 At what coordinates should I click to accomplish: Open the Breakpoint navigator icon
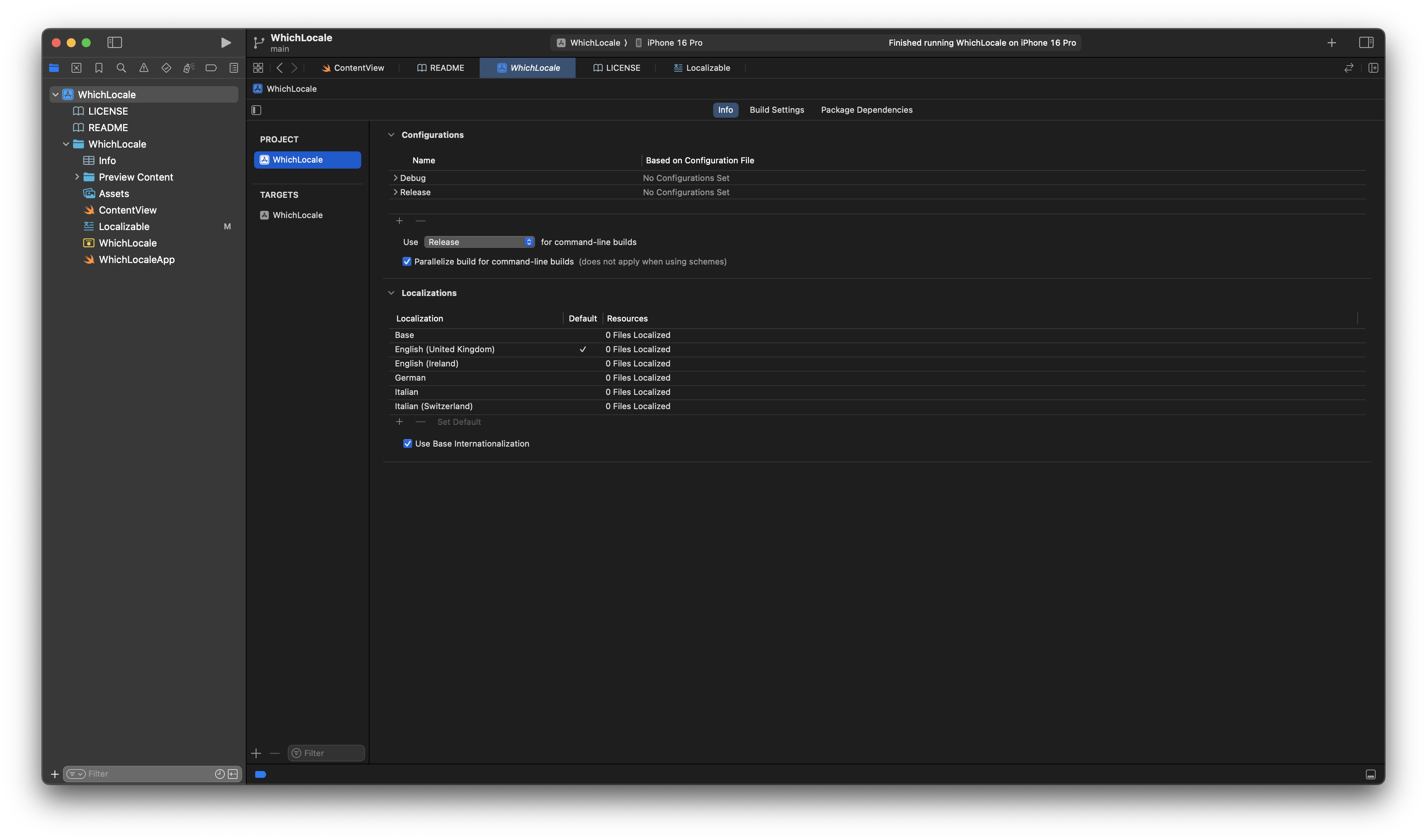tap(211, 68)
